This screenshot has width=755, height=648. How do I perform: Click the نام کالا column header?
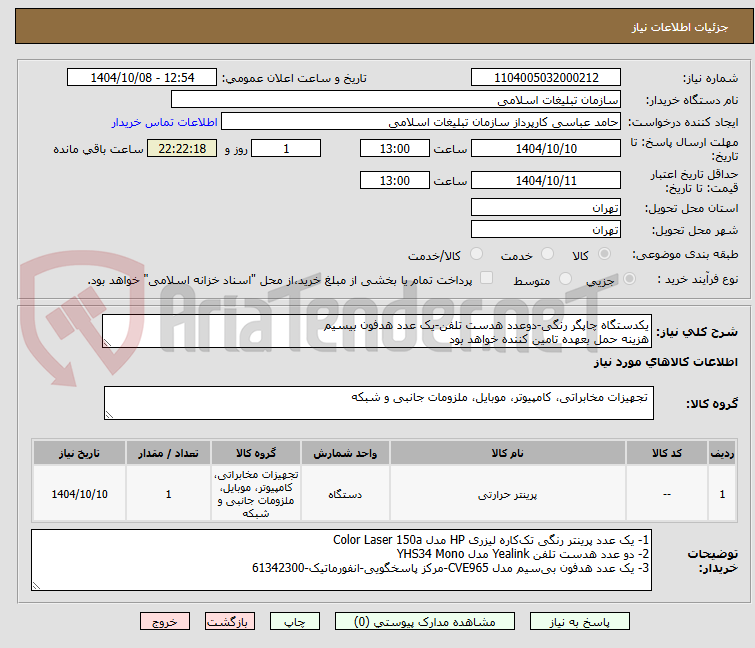508,453
